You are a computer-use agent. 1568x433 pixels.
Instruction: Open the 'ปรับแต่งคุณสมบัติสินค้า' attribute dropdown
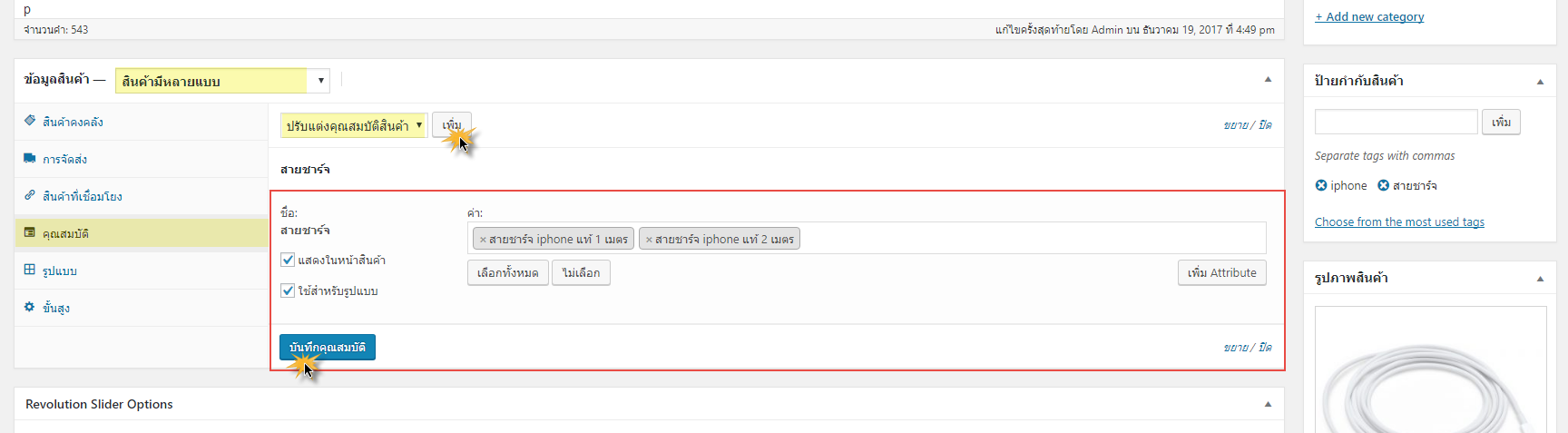(354, 125)
